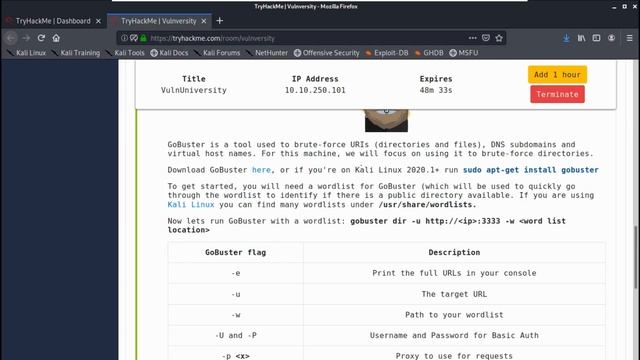Viewport: 640px width, 360px height.
Task: Open the Kali Forums bookmark
Action: [218, 53]
